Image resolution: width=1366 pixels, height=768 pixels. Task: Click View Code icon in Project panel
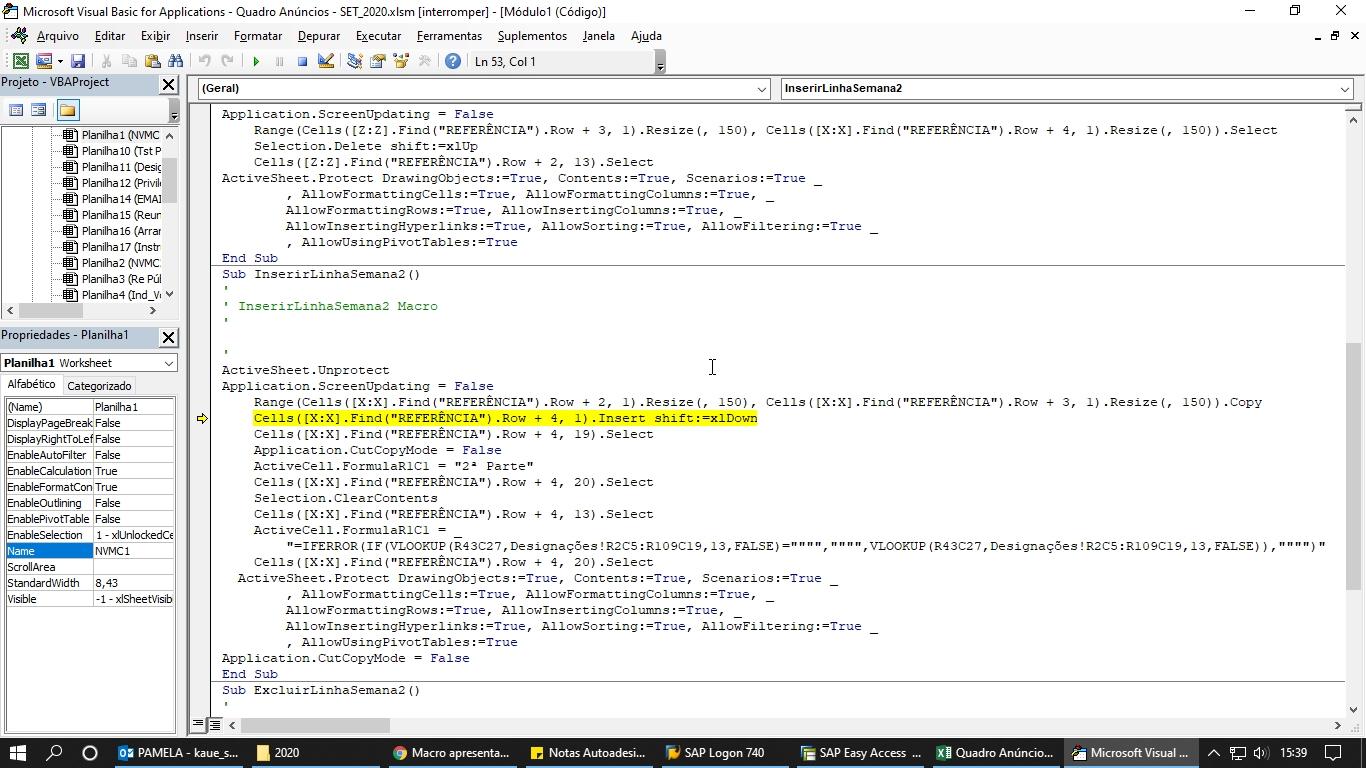(x=16, y=110)
